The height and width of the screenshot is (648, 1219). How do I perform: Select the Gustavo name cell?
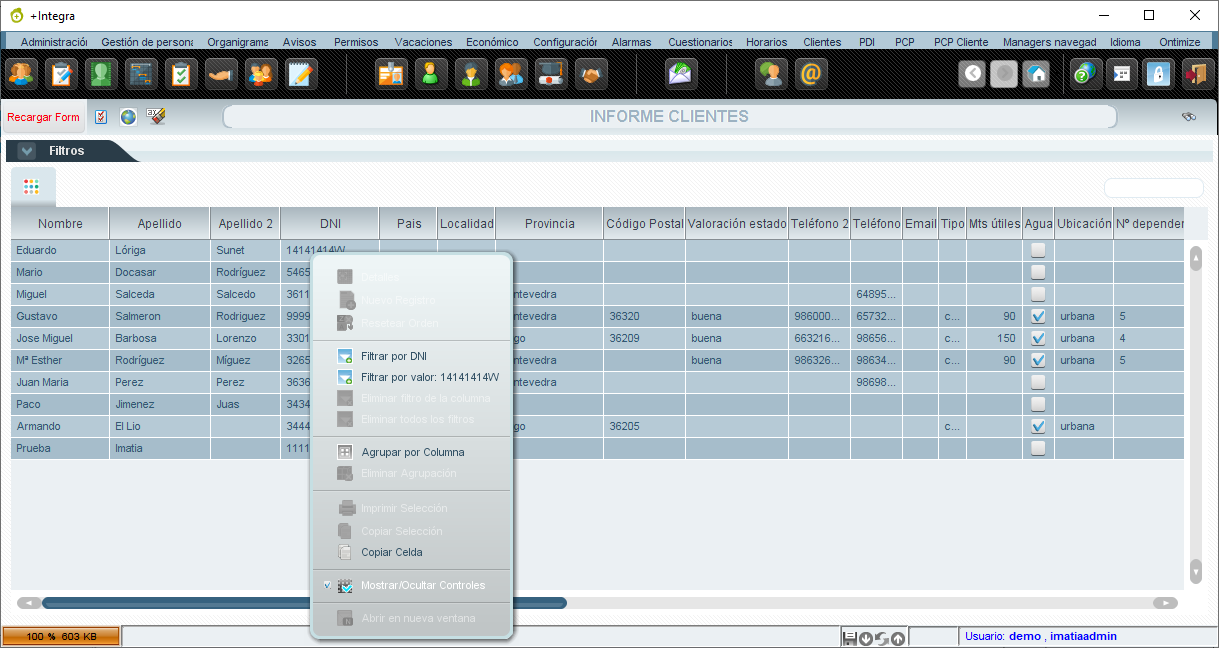[60, 316]
